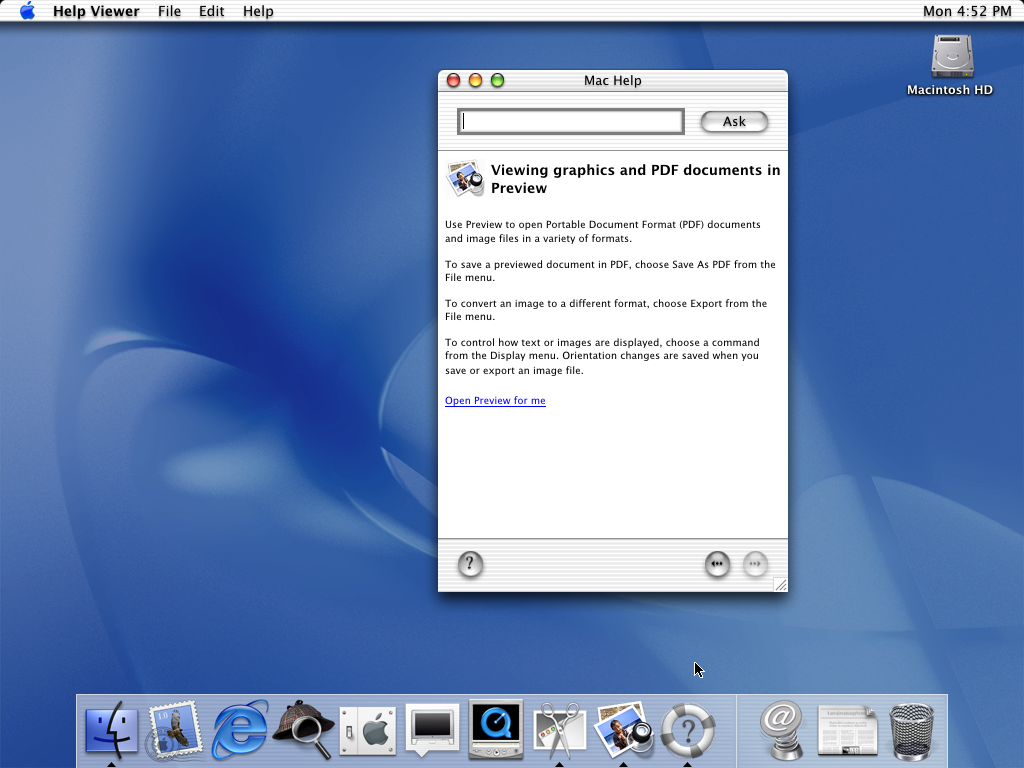Click the Preview icon beside the heading
Image resolution: width=1024 pixels, height=768 pixels.
pyautogui.click(x=464, y=178)
